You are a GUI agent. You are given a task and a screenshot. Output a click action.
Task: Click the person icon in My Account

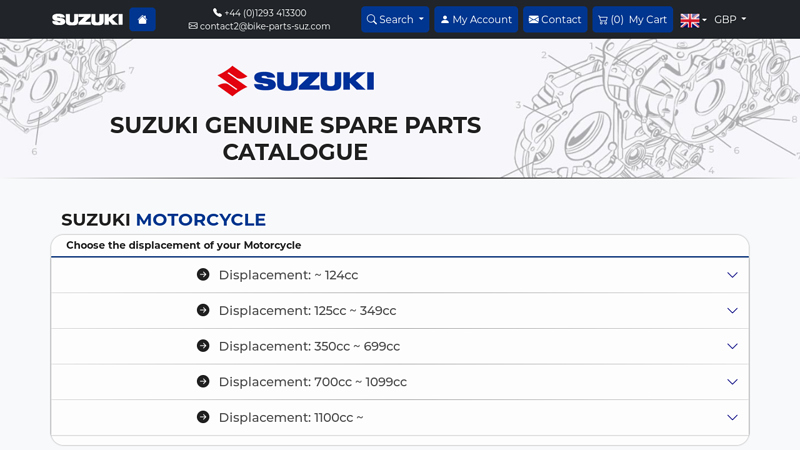(445, 19)
